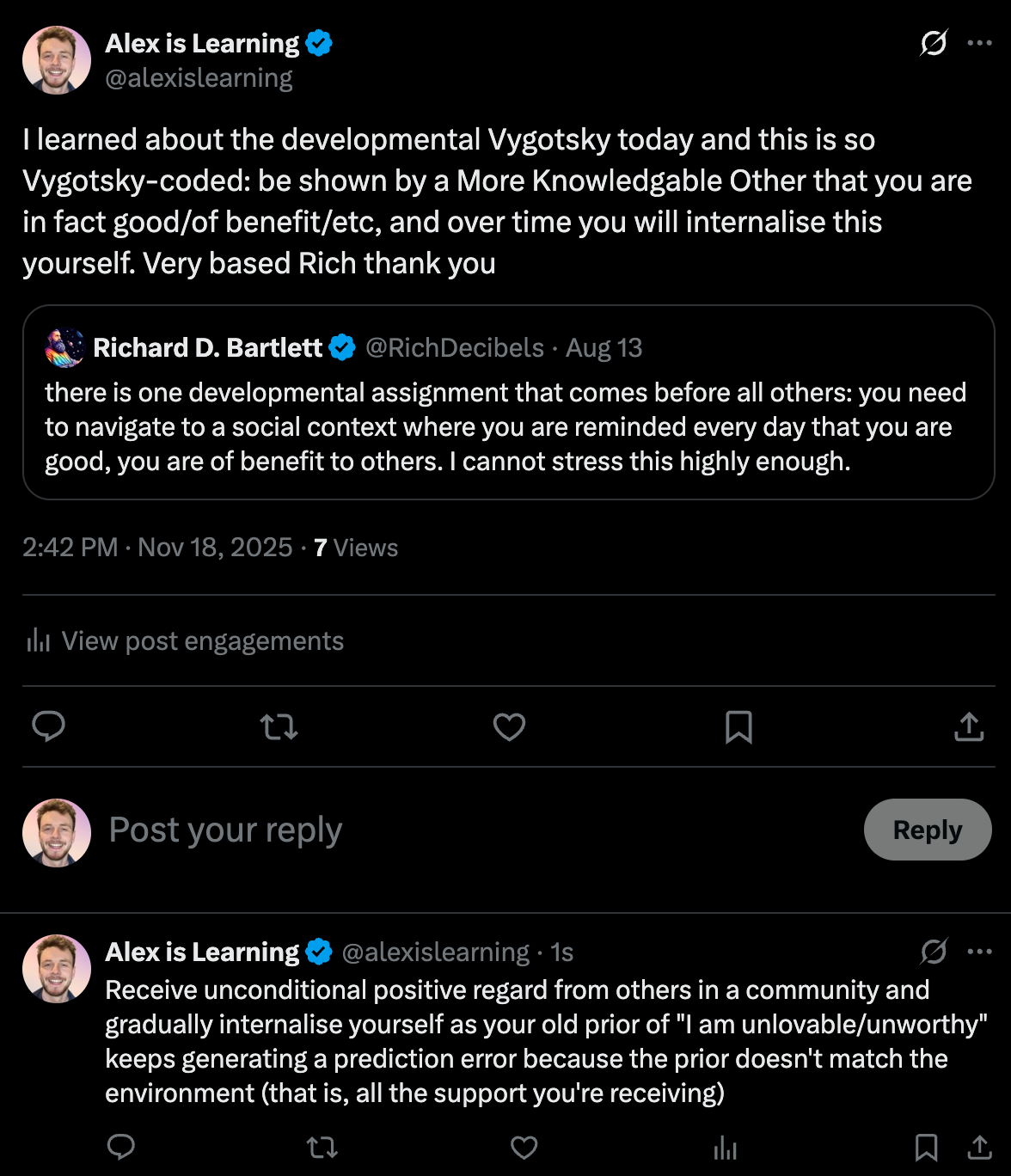The height and width of the screenshot is (1176, 1011).
Task: Click Grok icon on the reply post
Action: click(x=934, y=952)
